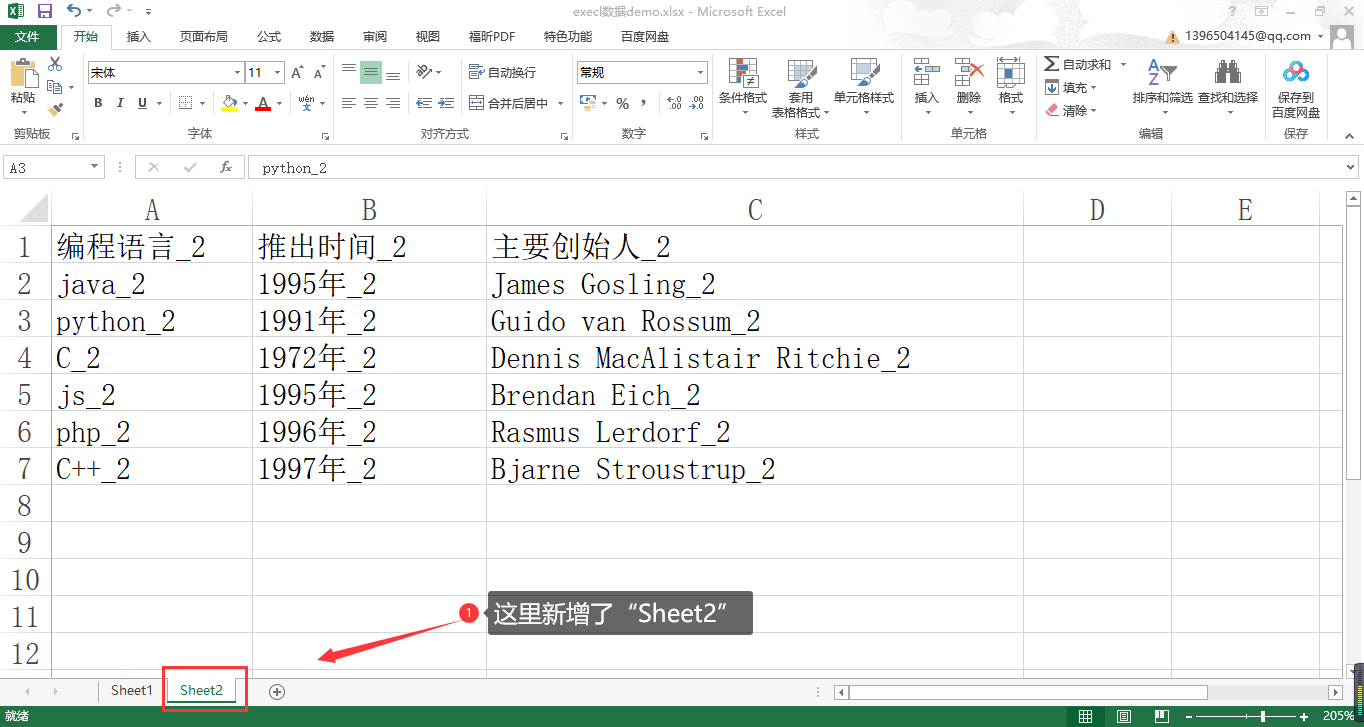The image size is (1364, 727).
Task: Open the font name dropdown showing 宋体
Action: point(237,72)
